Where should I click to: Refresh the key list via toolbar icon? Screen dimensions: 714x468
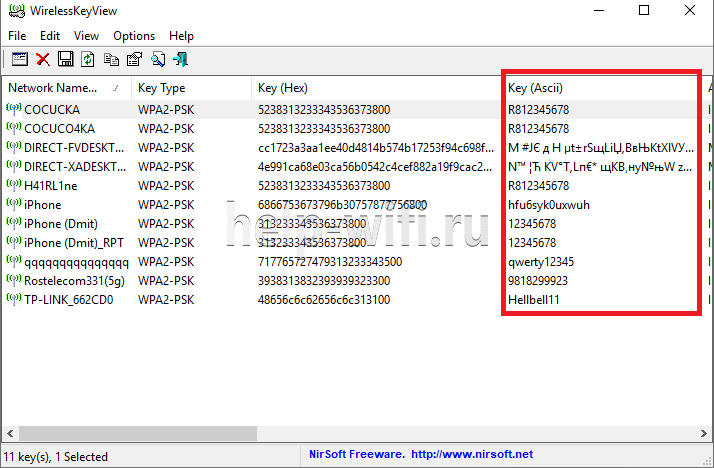(88, 59)
